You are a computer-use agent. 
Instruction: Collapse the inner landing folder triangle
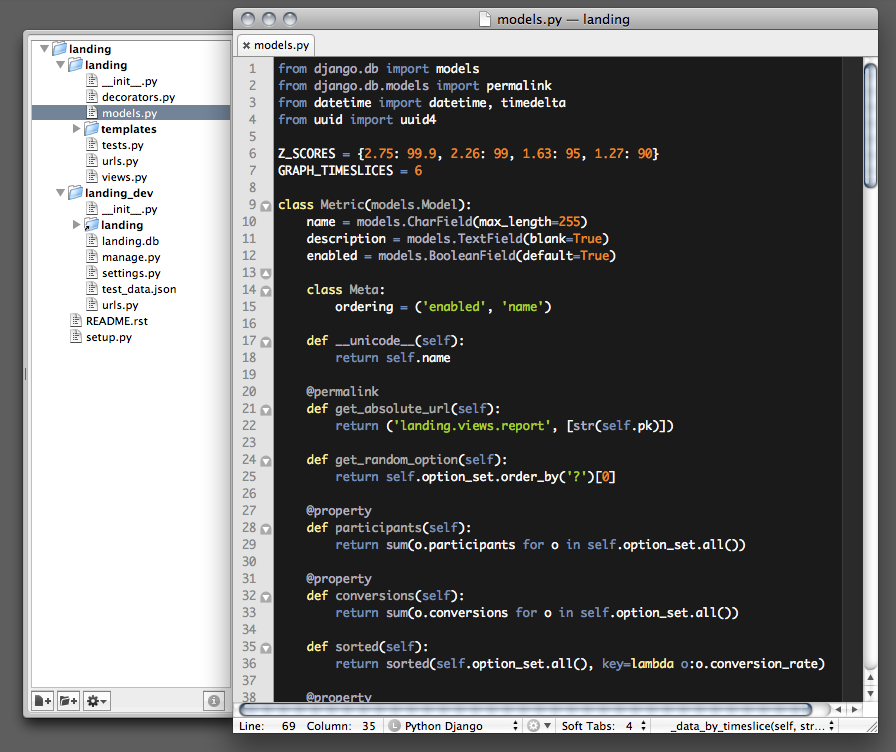(x=60, y=65)
